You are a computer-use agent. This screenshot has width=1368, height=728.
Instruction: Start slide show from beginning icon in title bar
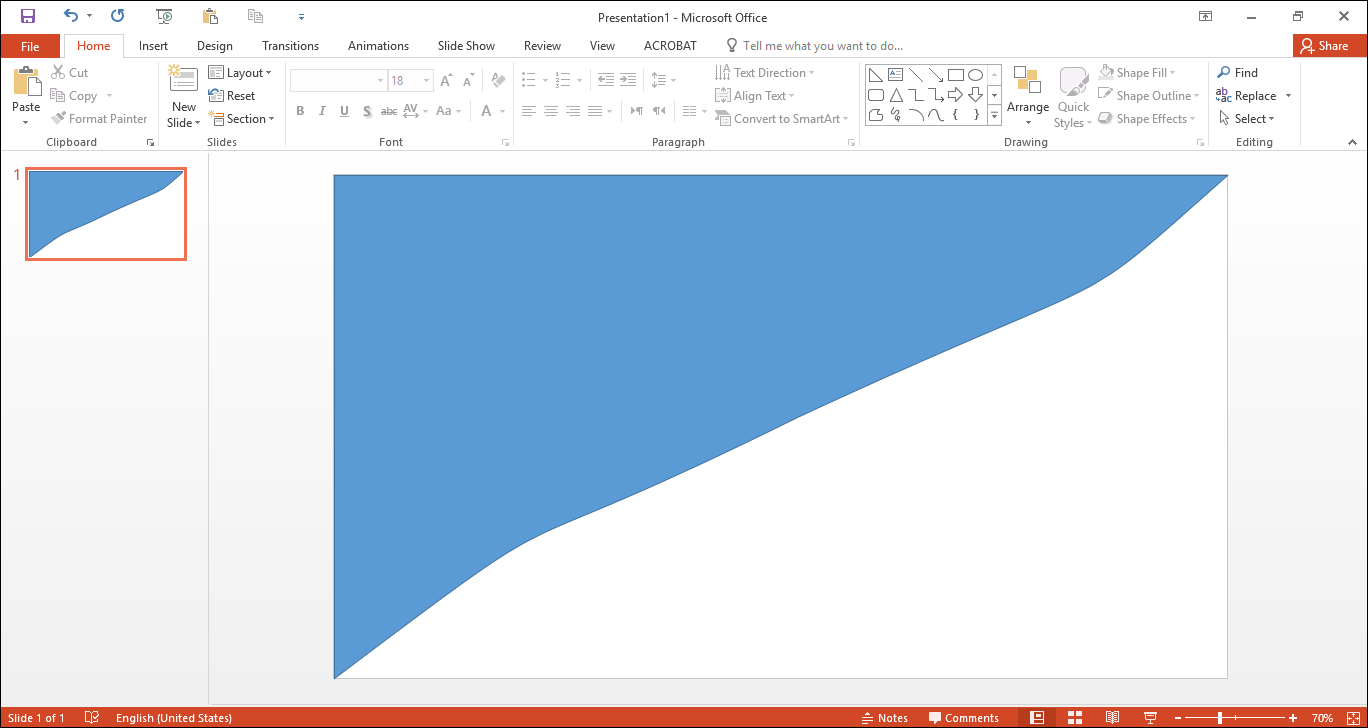coord(164,16)
